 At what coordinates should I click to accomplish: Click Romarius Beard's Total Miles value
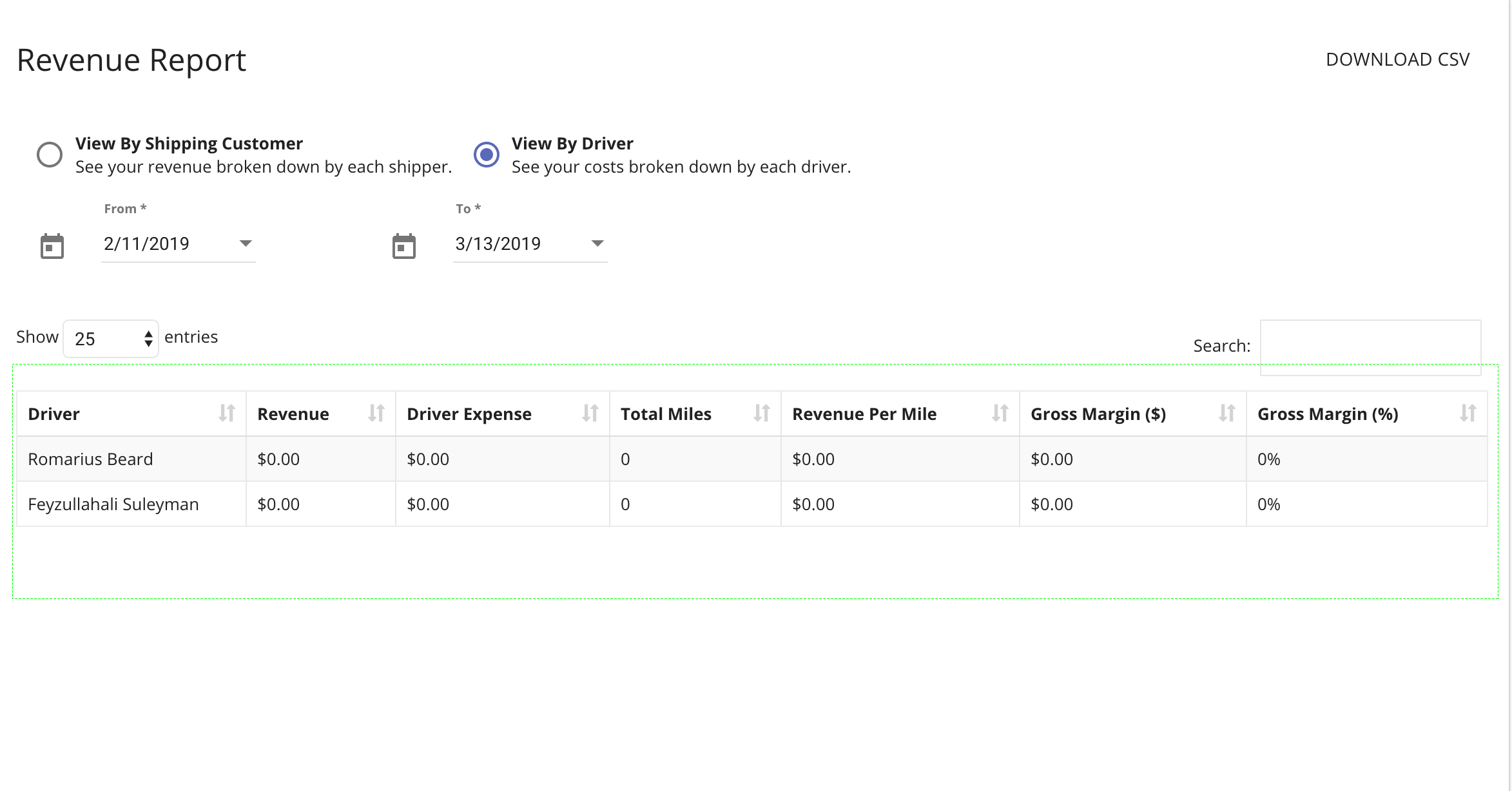[625, 459]
